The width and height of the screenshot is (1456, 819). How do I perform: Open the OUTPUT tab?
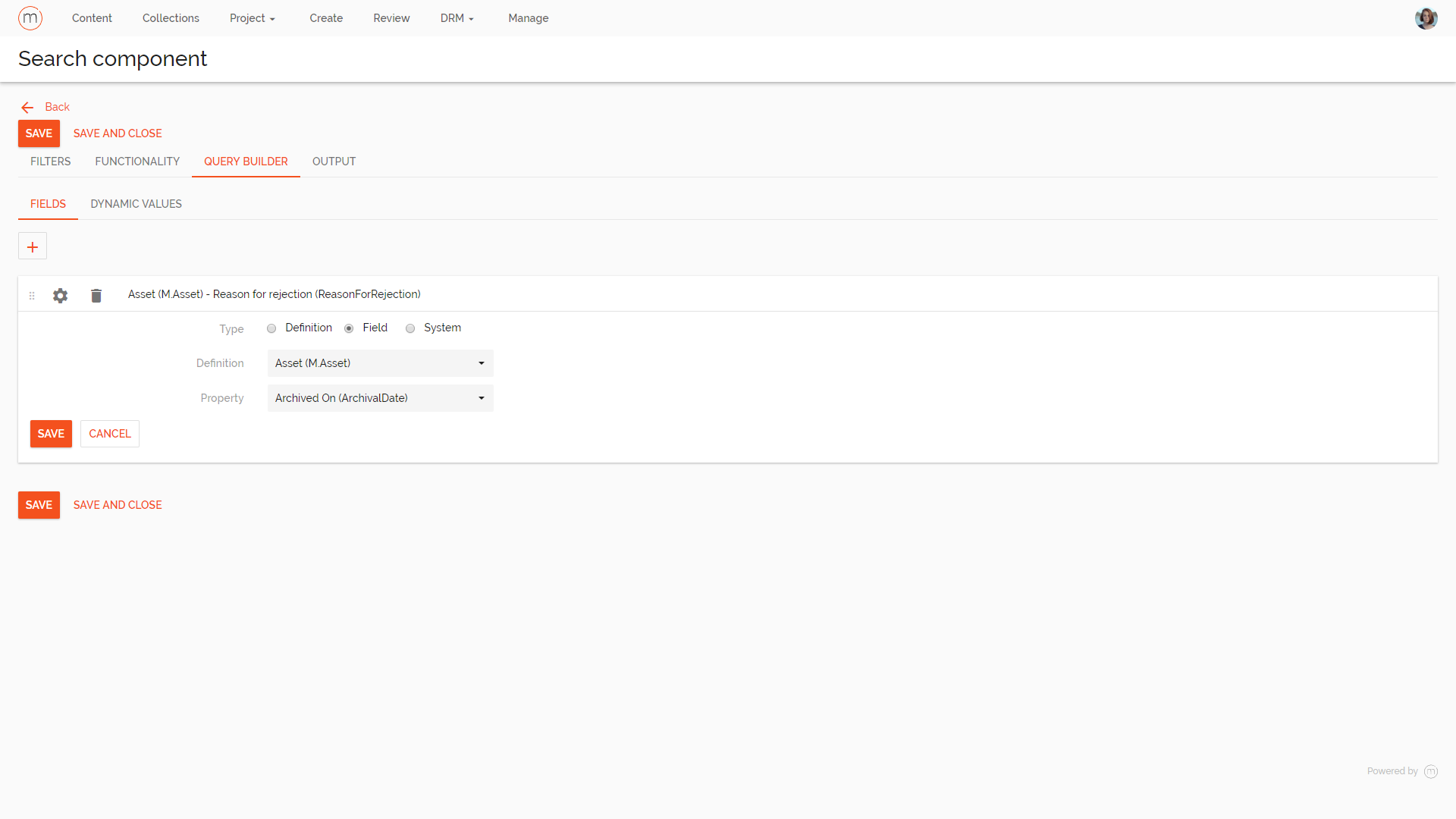334,161
